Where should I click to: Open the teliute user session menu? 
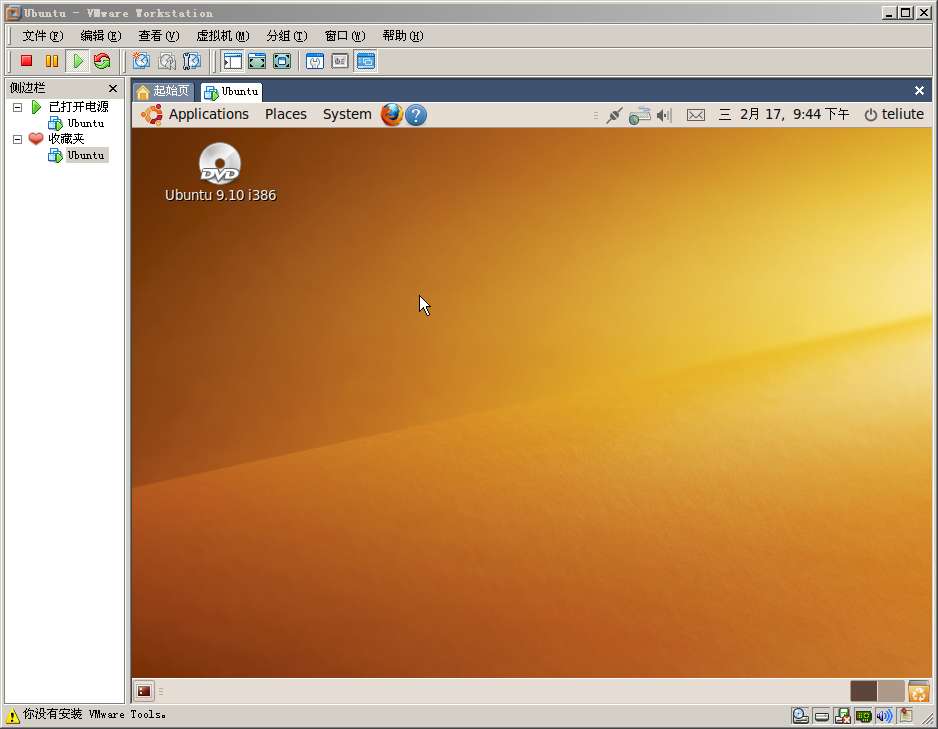894,114
